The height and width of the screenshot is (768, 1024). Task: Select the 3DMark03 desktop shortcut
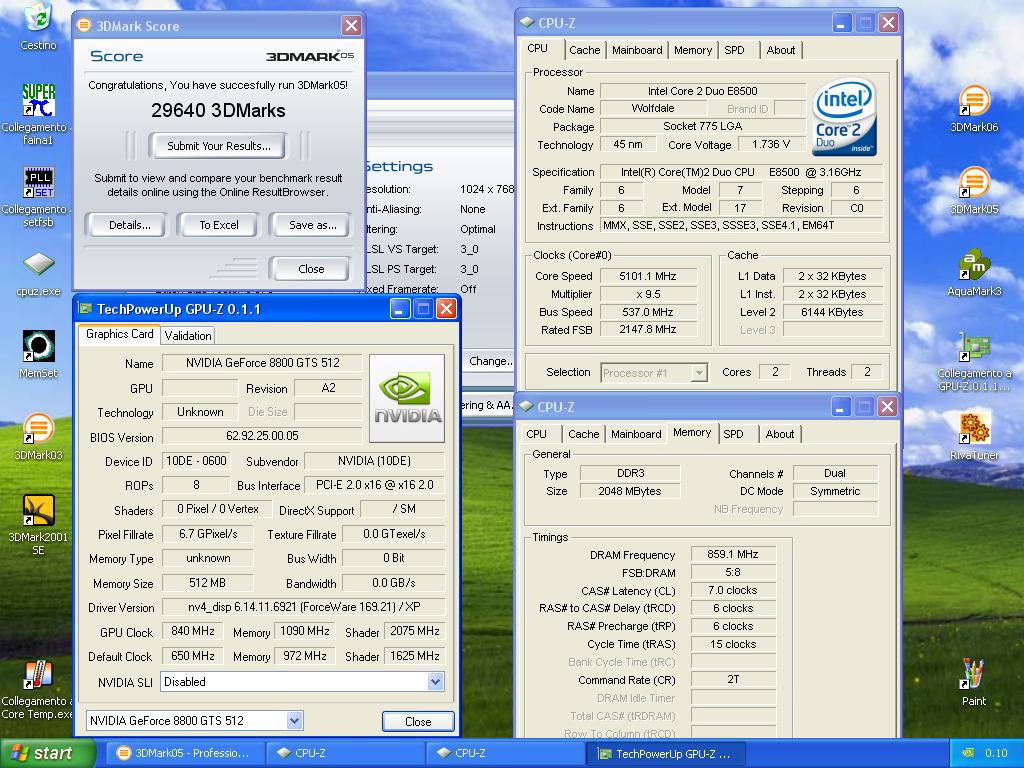tap(38, 436)
